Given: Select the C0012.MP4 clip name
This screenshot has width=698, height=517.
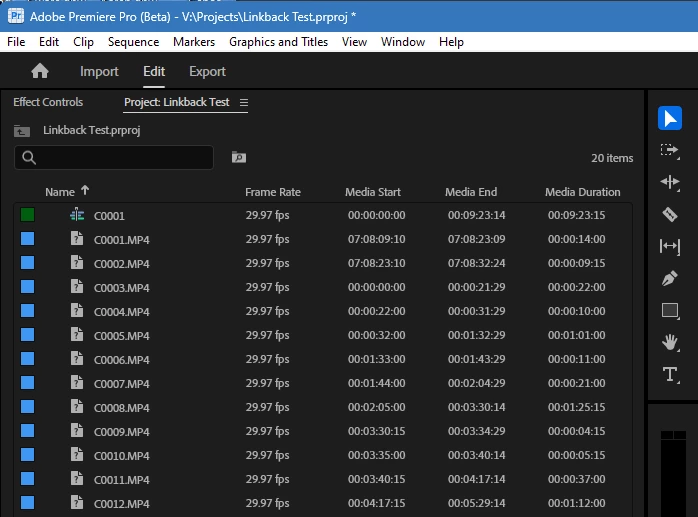Looking at the screenshot, I should (122, 504).
